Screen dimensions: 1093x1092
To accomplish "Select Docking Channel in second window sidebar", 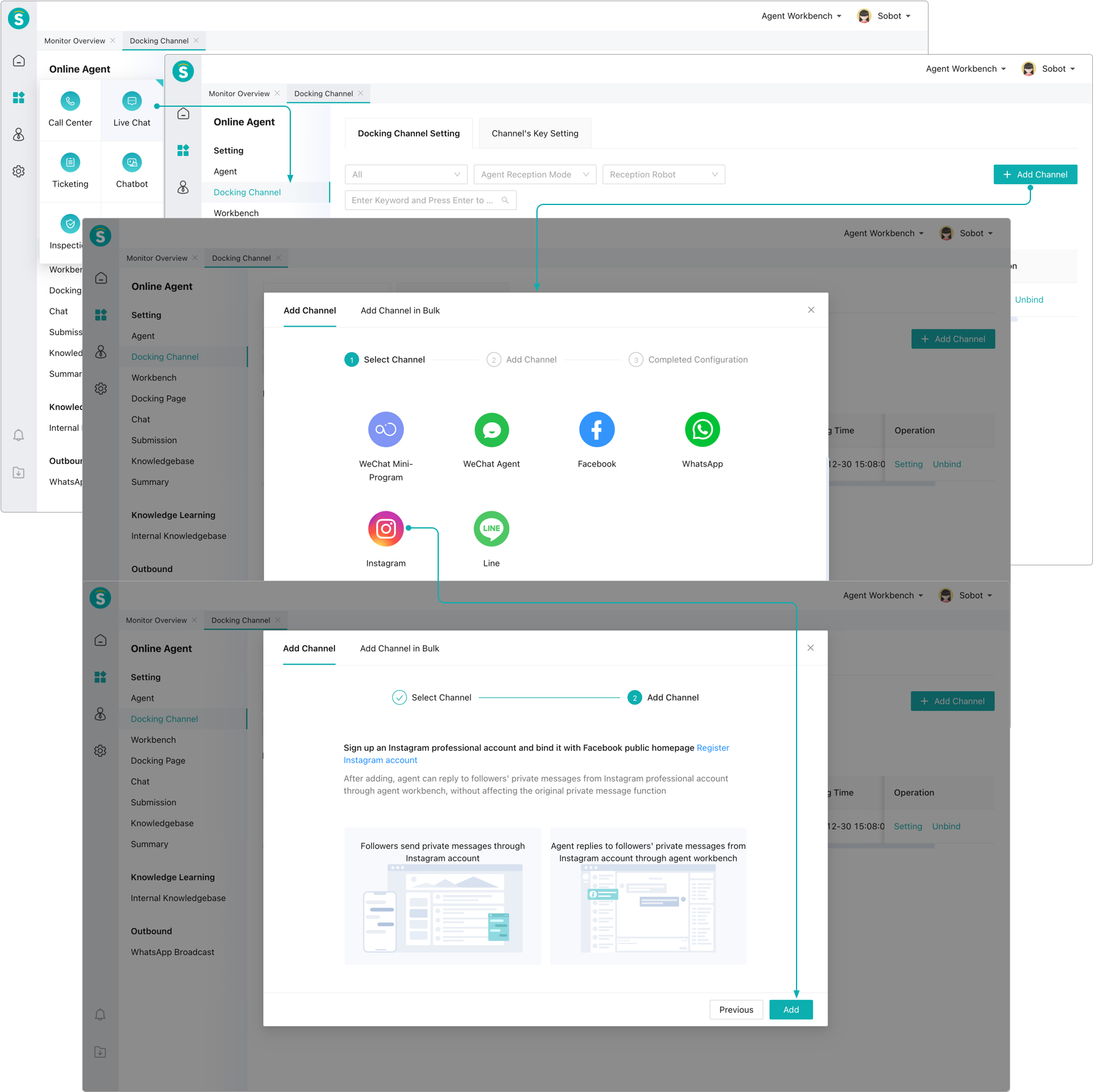I will pos(266,192).
